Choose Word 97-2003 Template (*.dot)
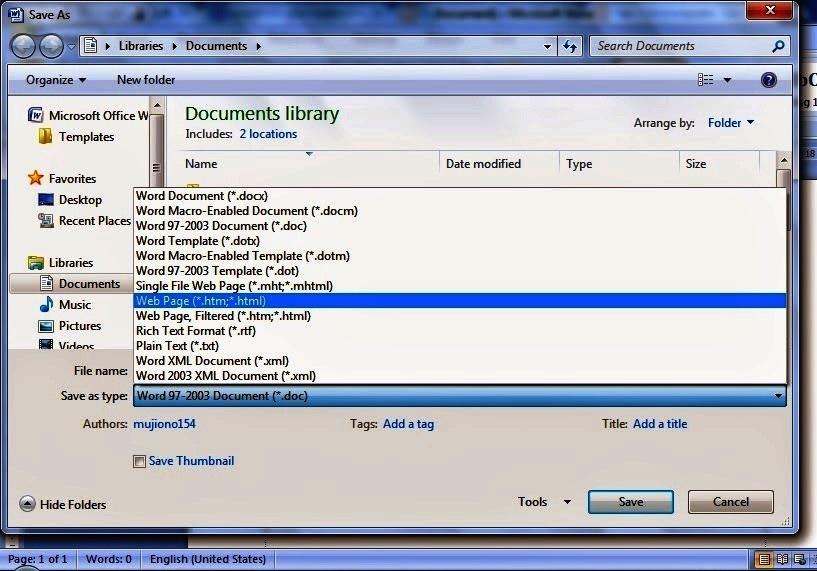 [460, 271]
